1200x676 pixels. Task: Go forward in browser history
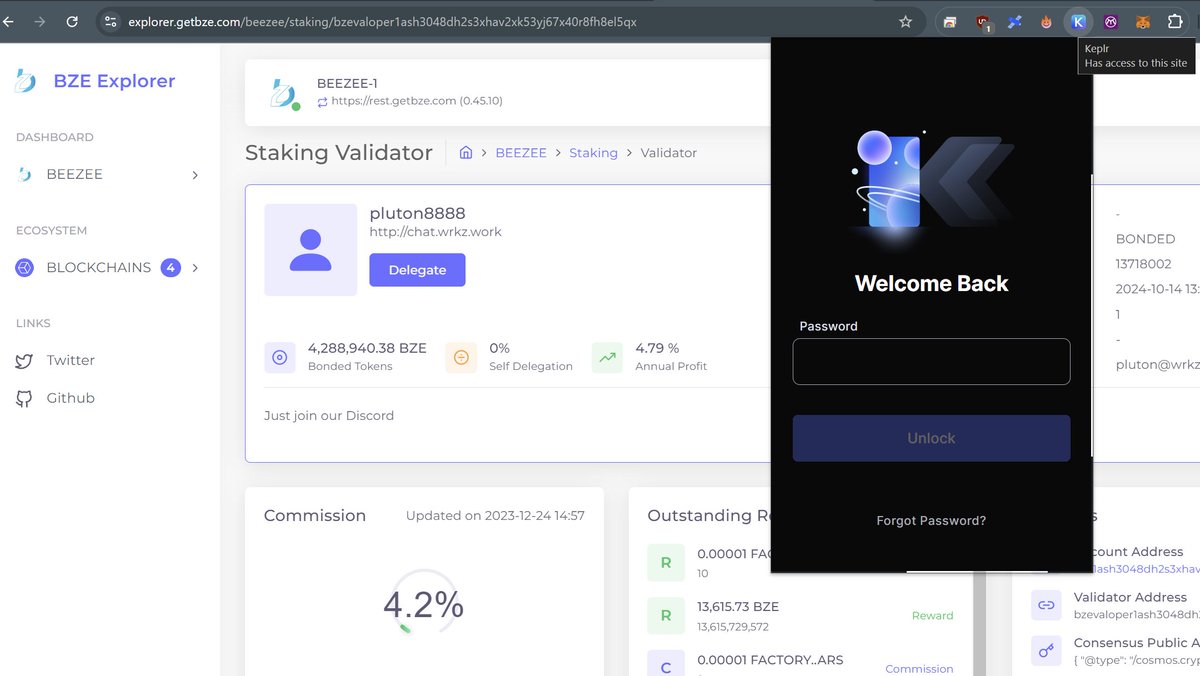[x=40, y=21]
